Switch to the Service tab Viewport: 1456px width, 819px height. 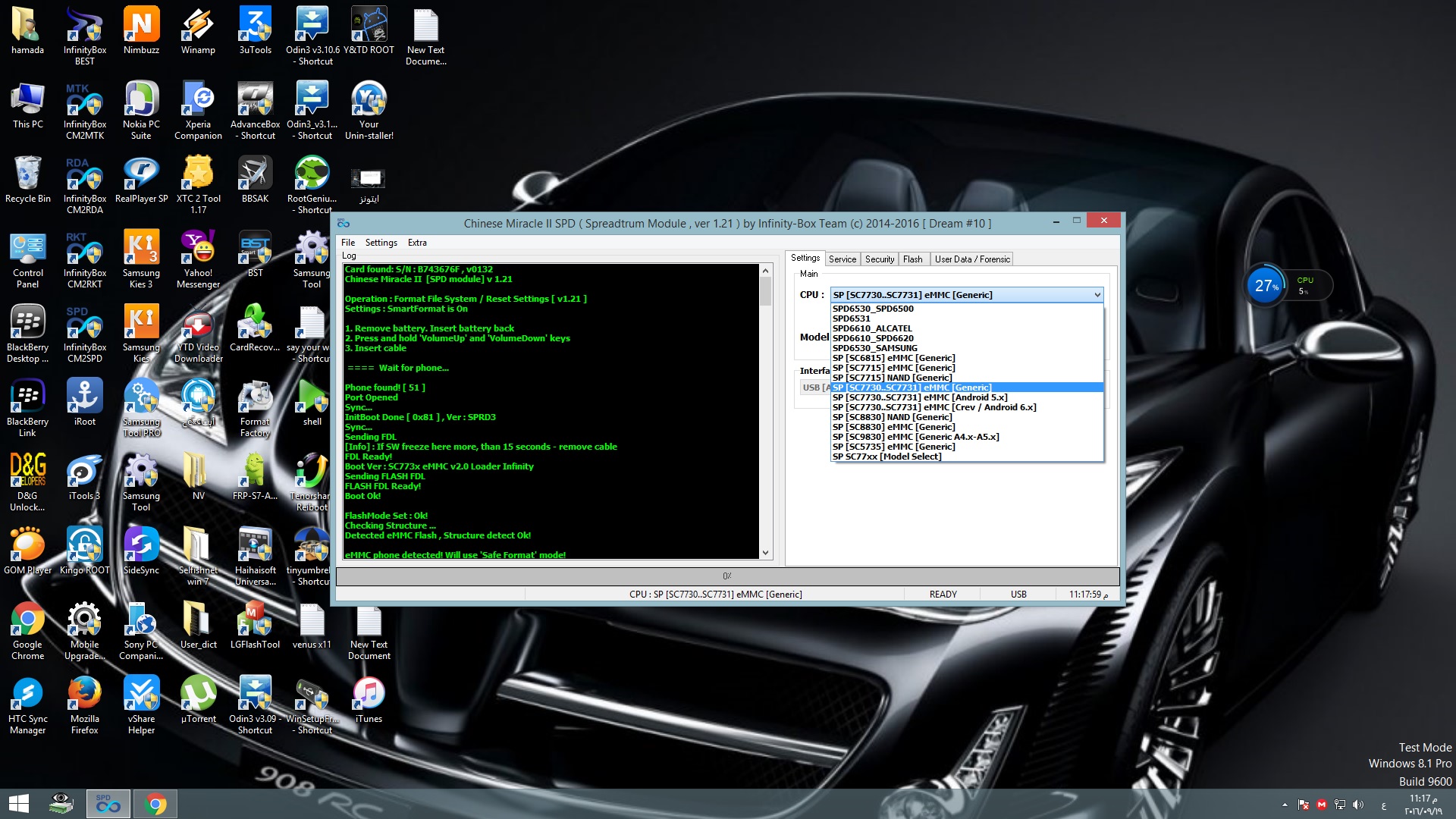click(x=843, y=259)
